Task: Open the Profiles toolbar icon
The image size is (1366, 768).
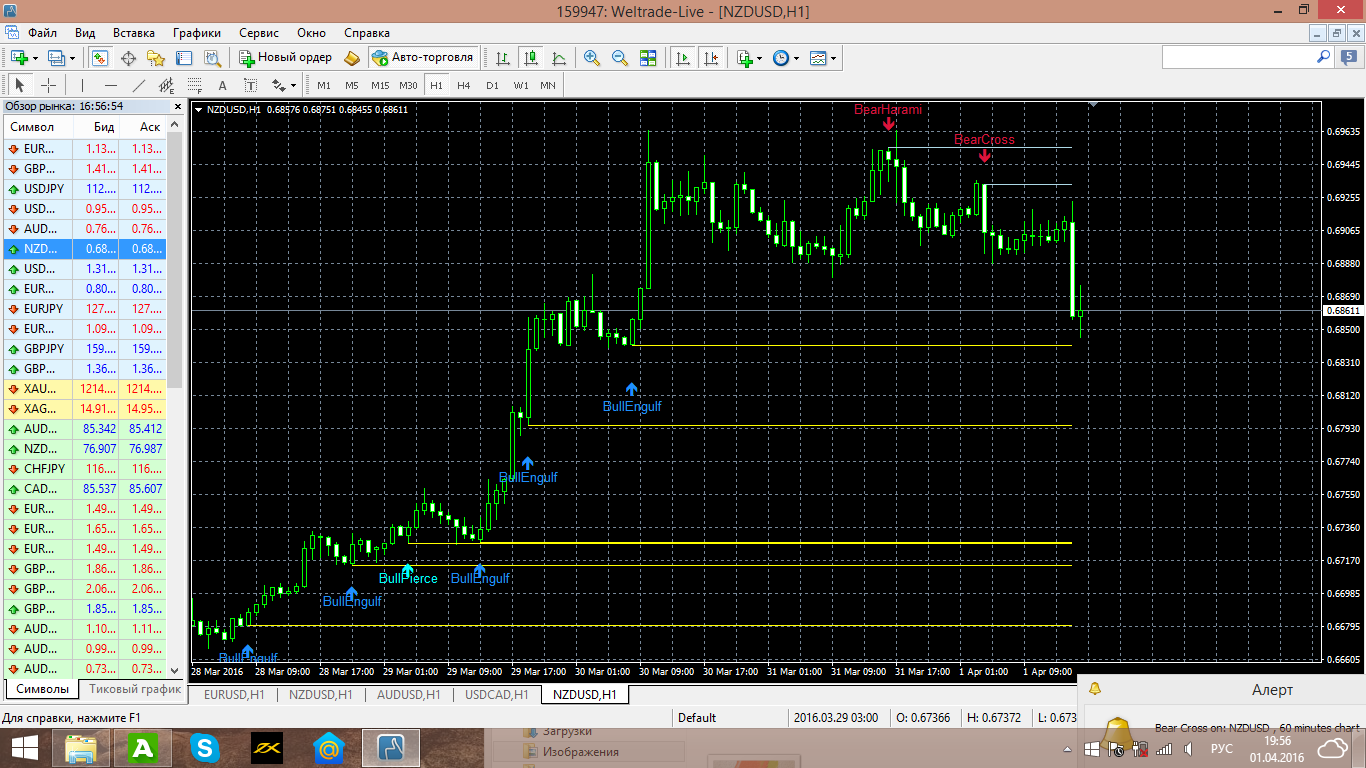Action: [x=56, y=58]
